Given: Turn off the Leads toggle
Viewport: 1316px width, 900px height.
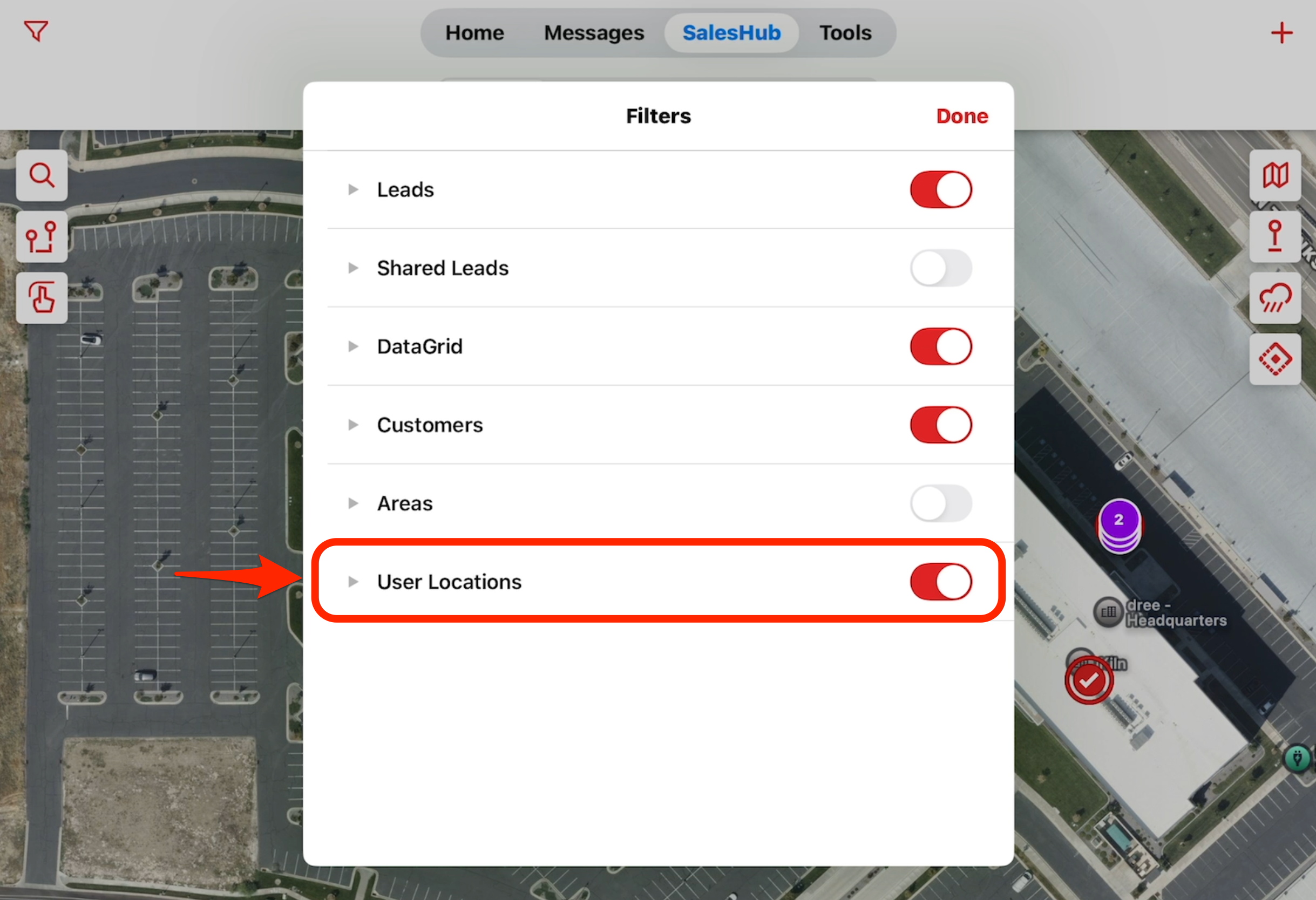Looking at the screenshot, I should [941, 189].
